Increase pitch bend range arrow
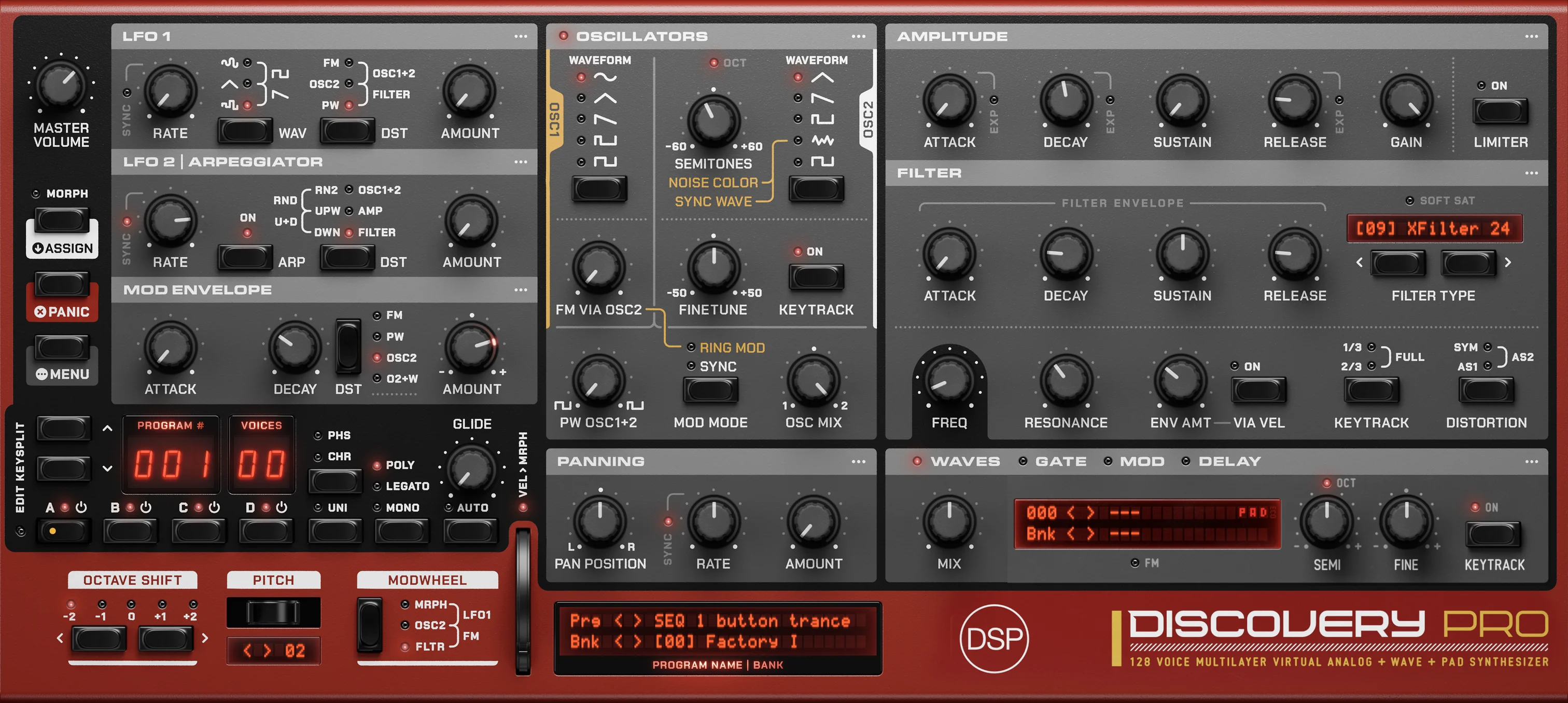The height and width of the screenshot is (703, 1568). (267, 651)
